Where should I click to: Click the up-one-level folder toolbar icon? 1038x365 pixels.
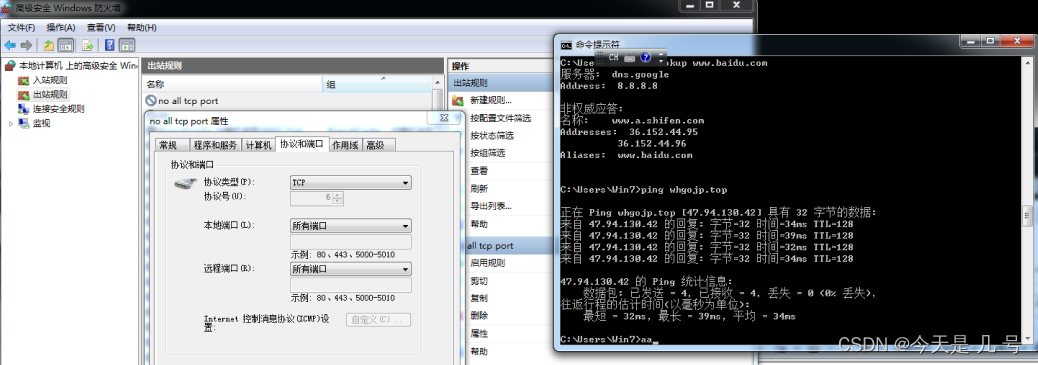pos(48,45)
